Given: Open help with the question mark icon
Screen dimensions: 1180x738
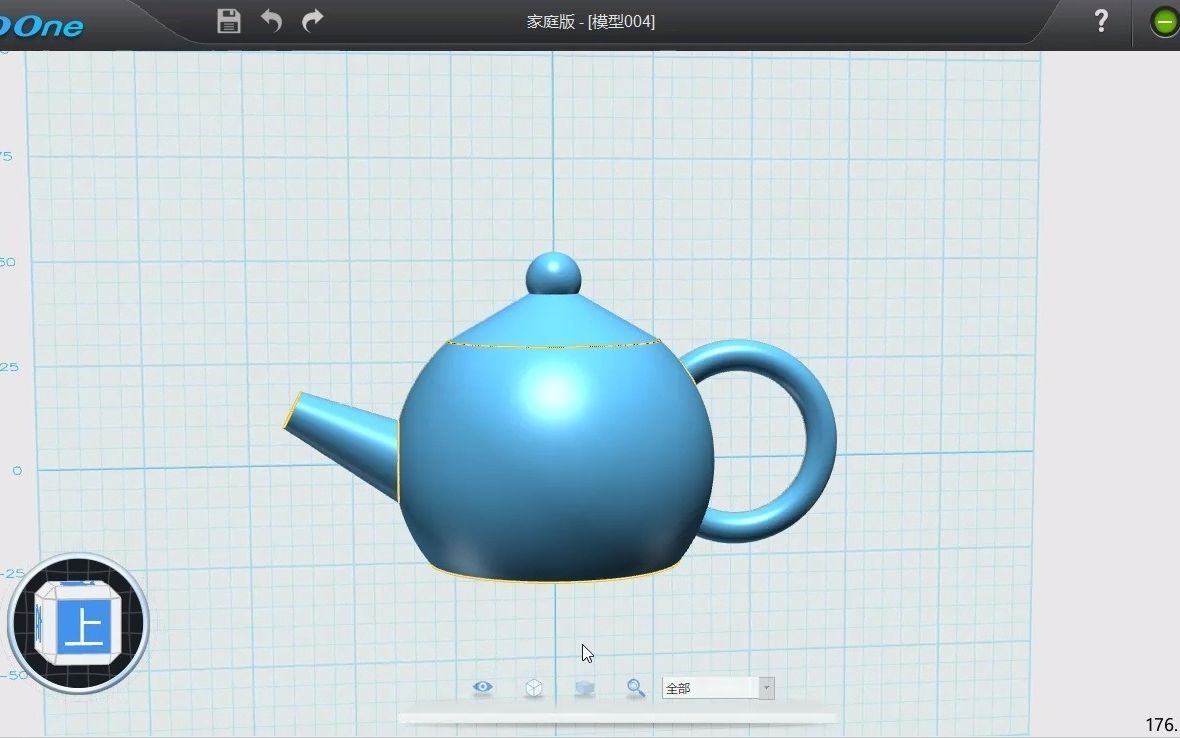Looking at the screenshot, I should (x=1101, y=20).
